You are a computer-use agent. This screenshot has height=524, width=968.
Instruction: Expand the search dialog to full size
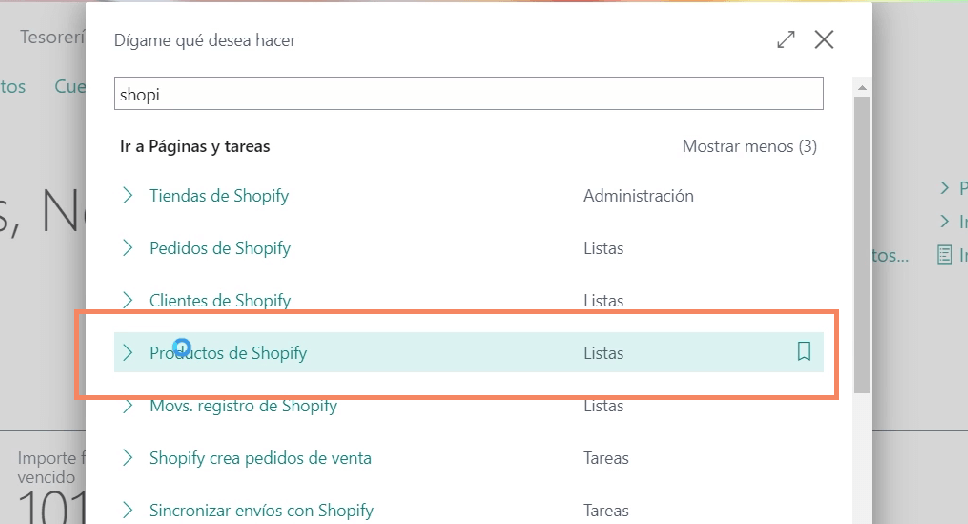coord(786,40)
